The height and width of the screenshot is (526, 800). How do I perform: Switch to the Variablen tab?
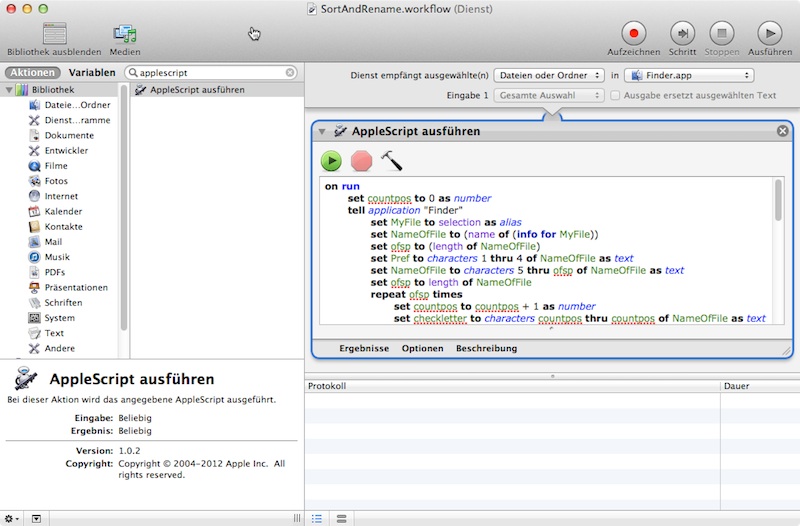point(92,73)
